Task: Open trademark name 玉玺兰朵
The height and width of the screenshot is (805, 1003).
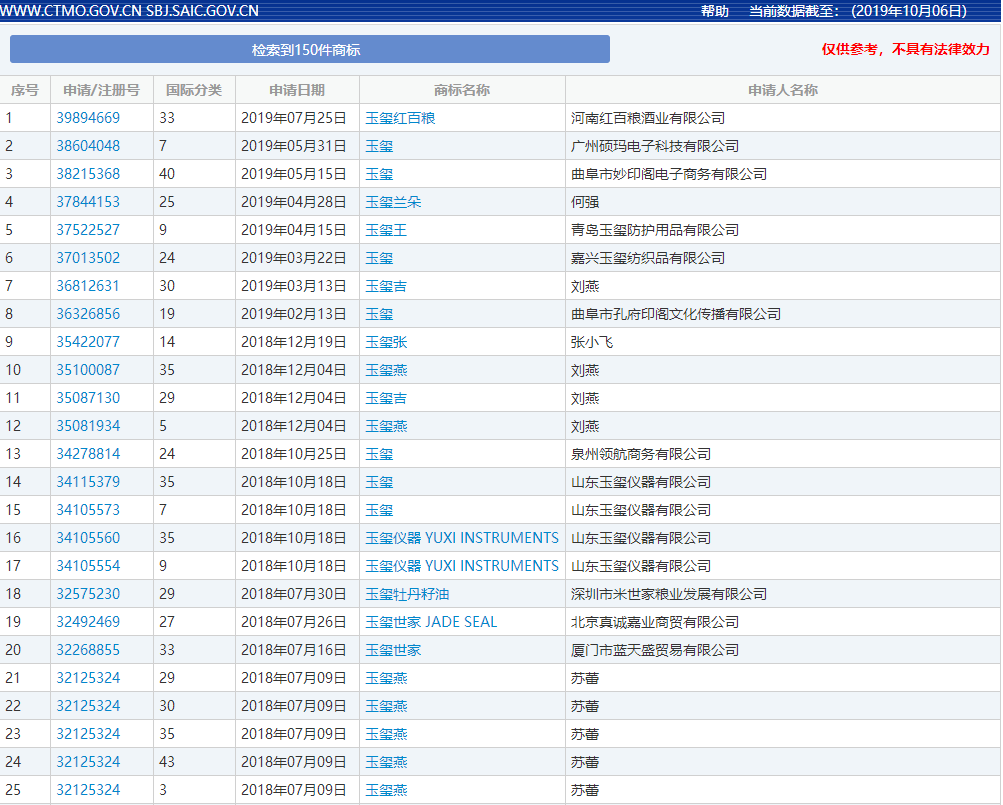Action: [x=393, y=202]
